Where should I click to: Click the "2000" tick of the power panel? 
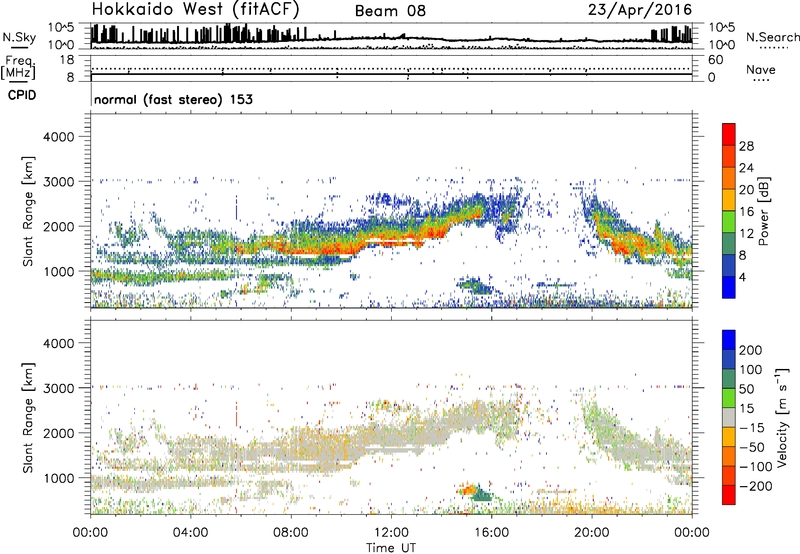[58, 226]
